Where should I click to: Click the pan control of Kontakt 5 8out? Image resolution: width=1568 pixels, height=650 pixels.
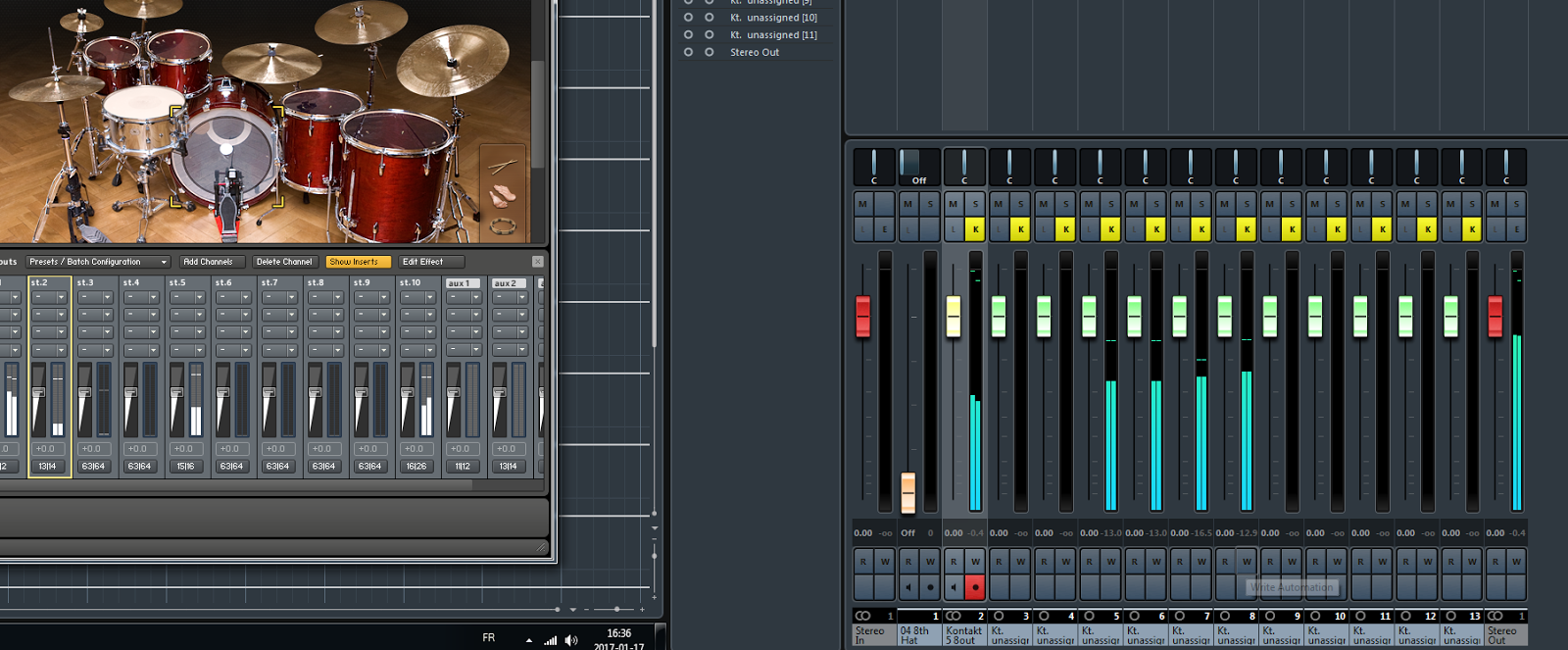[x=964, y=167]
